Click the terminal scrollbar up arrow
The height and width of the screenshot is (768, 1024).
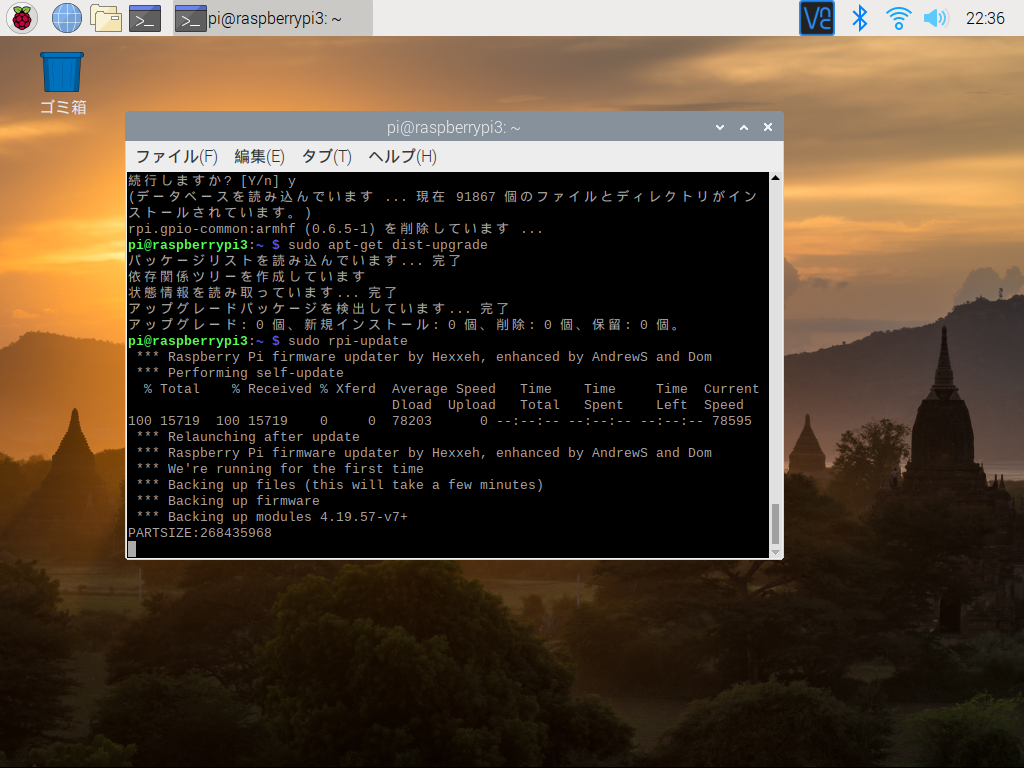click(x=775, y=178)
